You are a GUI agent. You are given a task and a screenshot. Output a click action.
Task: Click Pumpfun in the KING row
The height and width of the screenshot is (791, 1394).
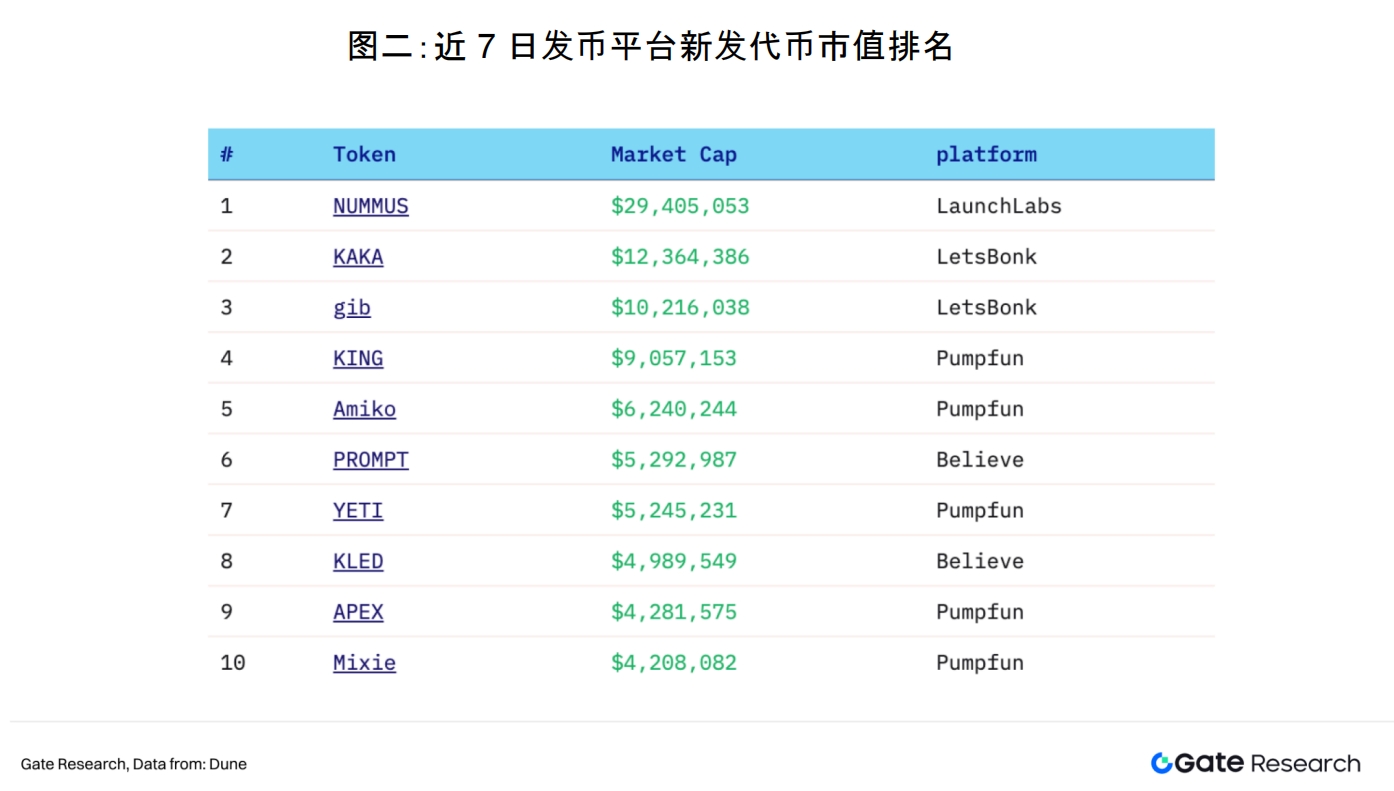click(980, 359)
